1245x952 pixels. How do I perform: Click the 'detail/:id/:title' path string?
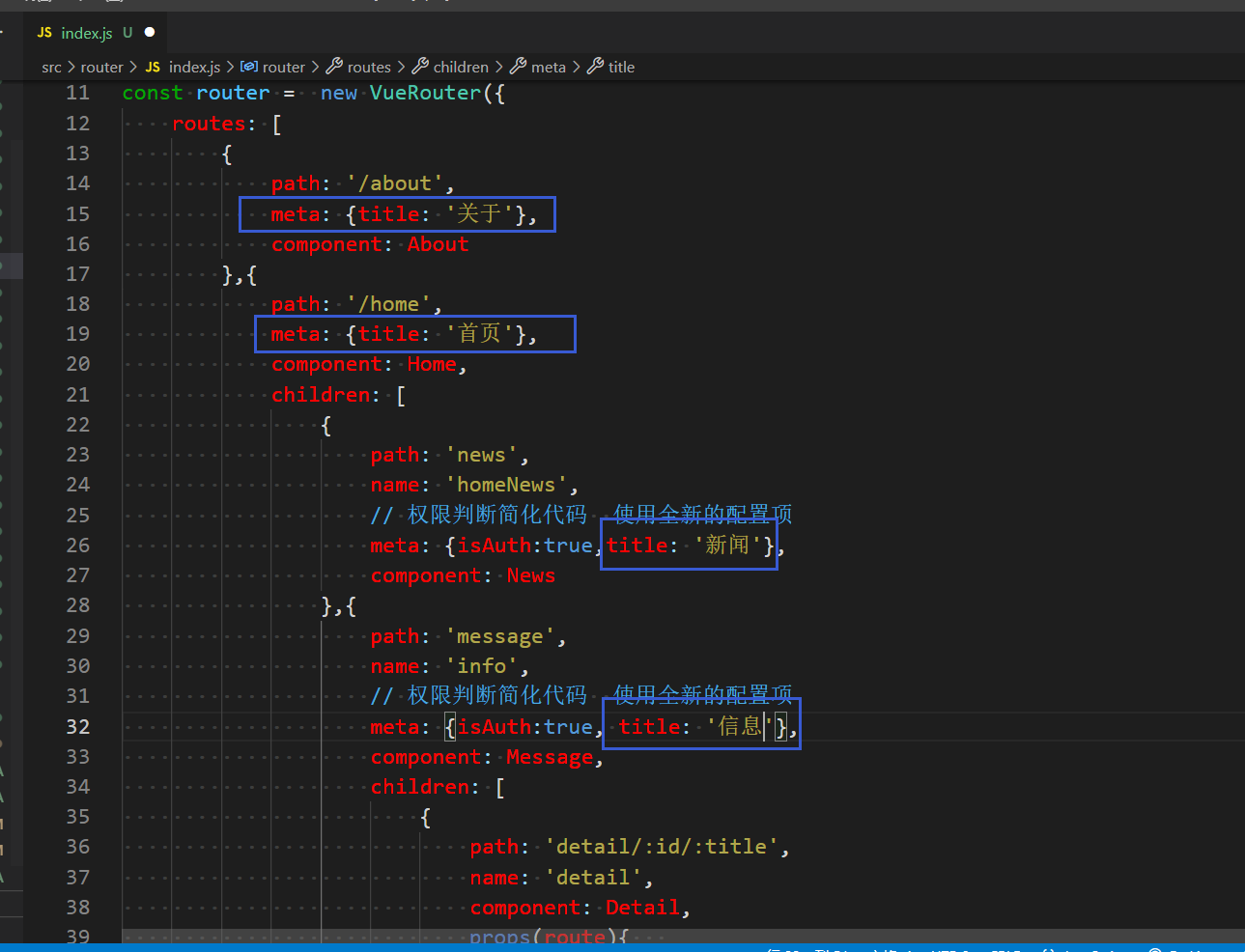(x=662, y=847)
